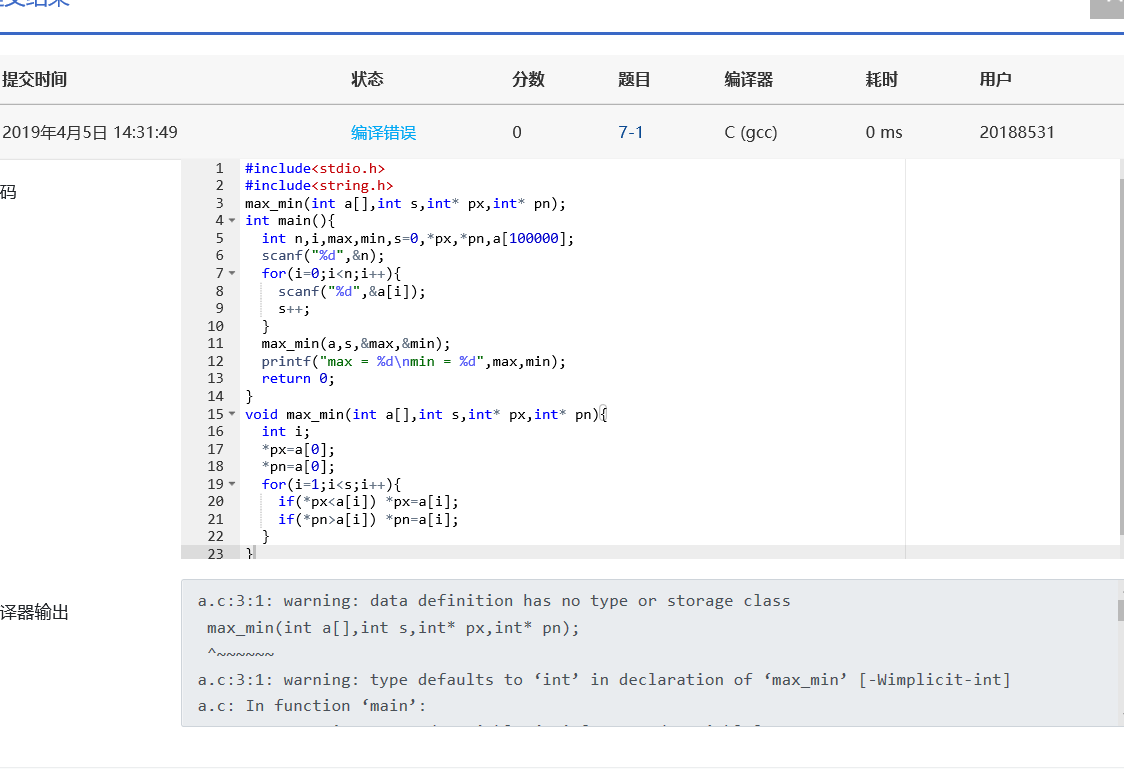This screenshot has width=1124, height=770.
Task: Click user ID 20188531
Action: pyautogui.click(x=1017, y=132)
